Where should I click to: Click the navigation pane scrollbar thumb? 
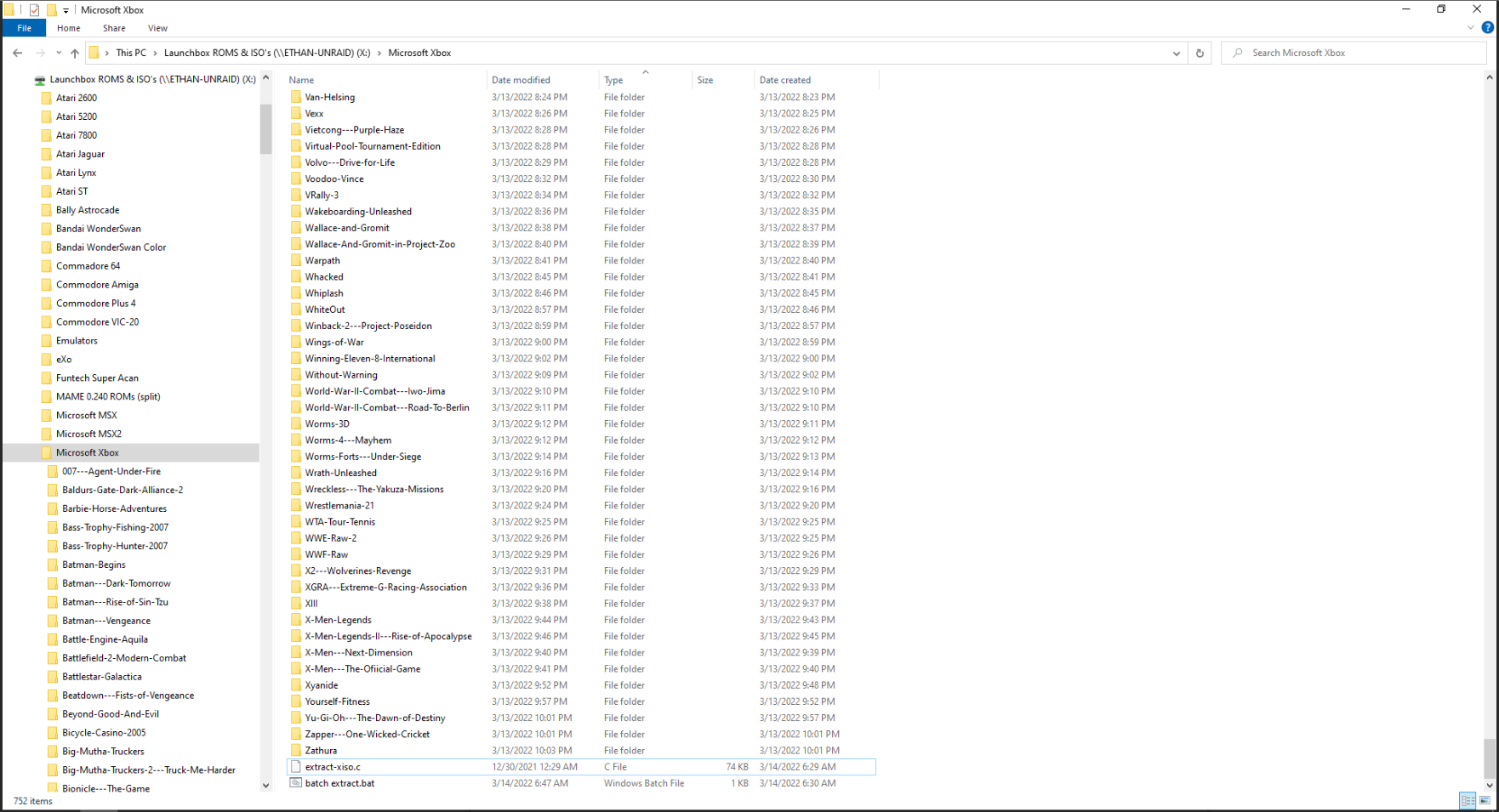click(265, 128)
